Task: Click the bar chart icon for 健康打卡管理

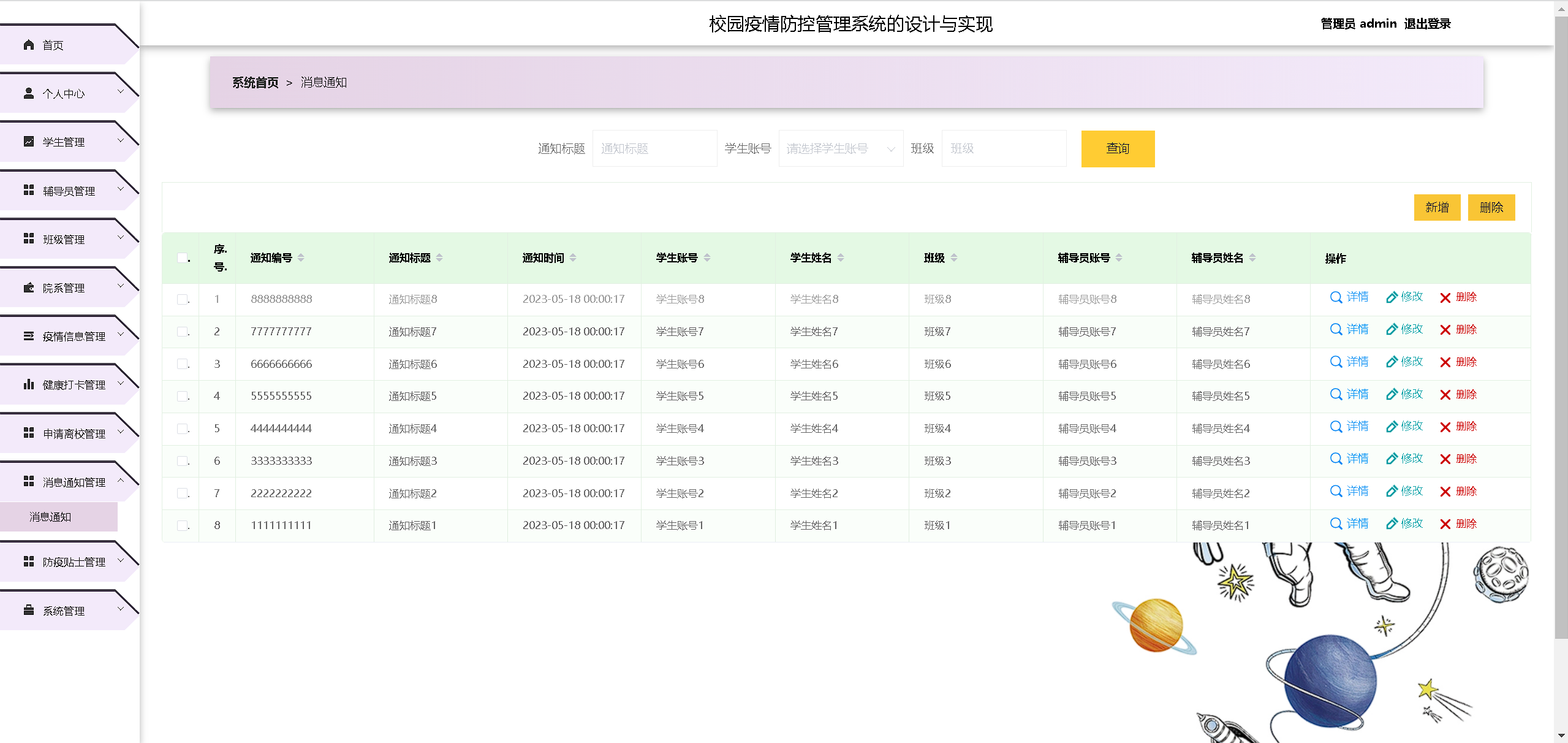Action: point(28,384)
